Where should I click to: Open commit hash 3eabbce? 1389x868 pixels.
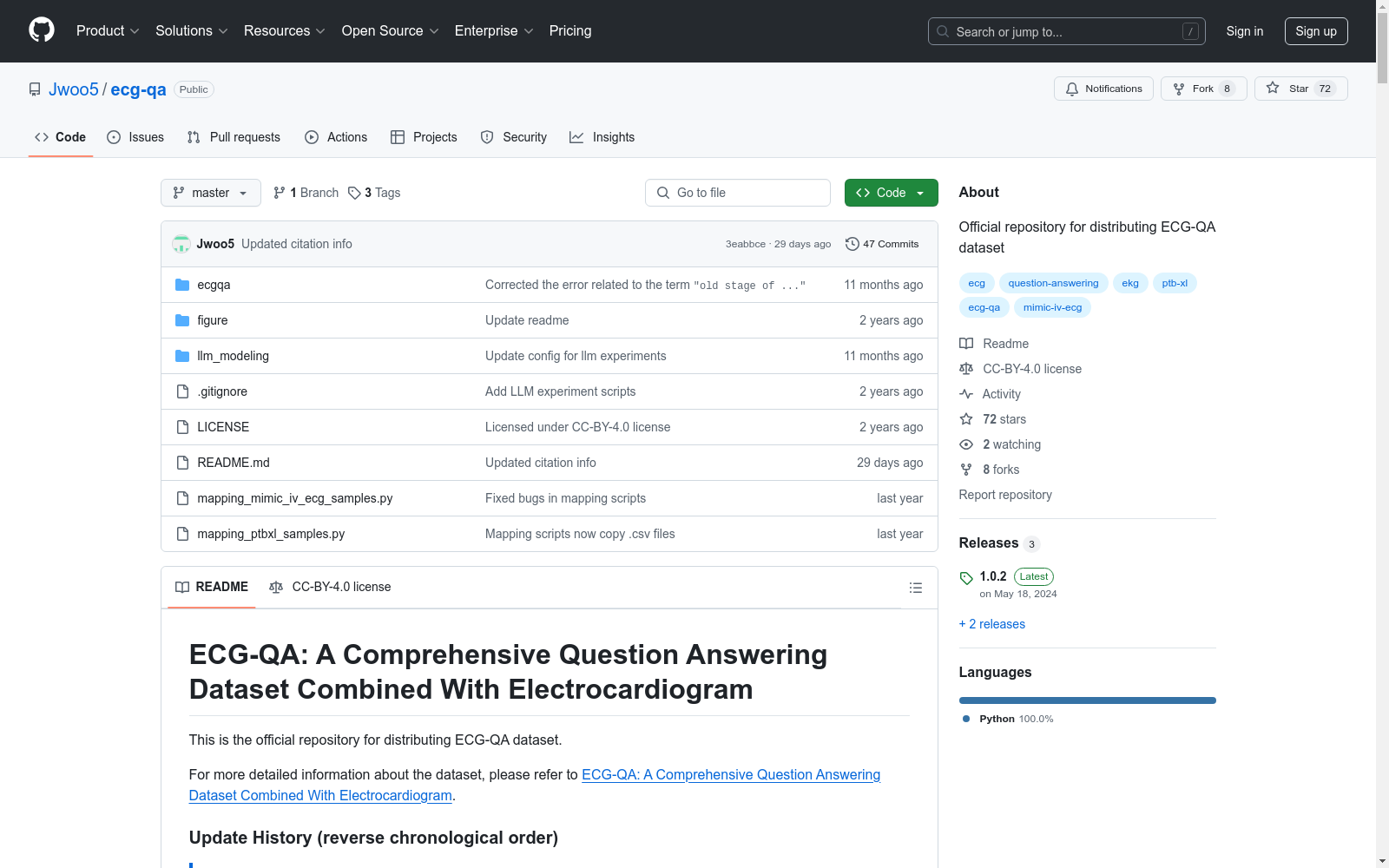[746, 244]
